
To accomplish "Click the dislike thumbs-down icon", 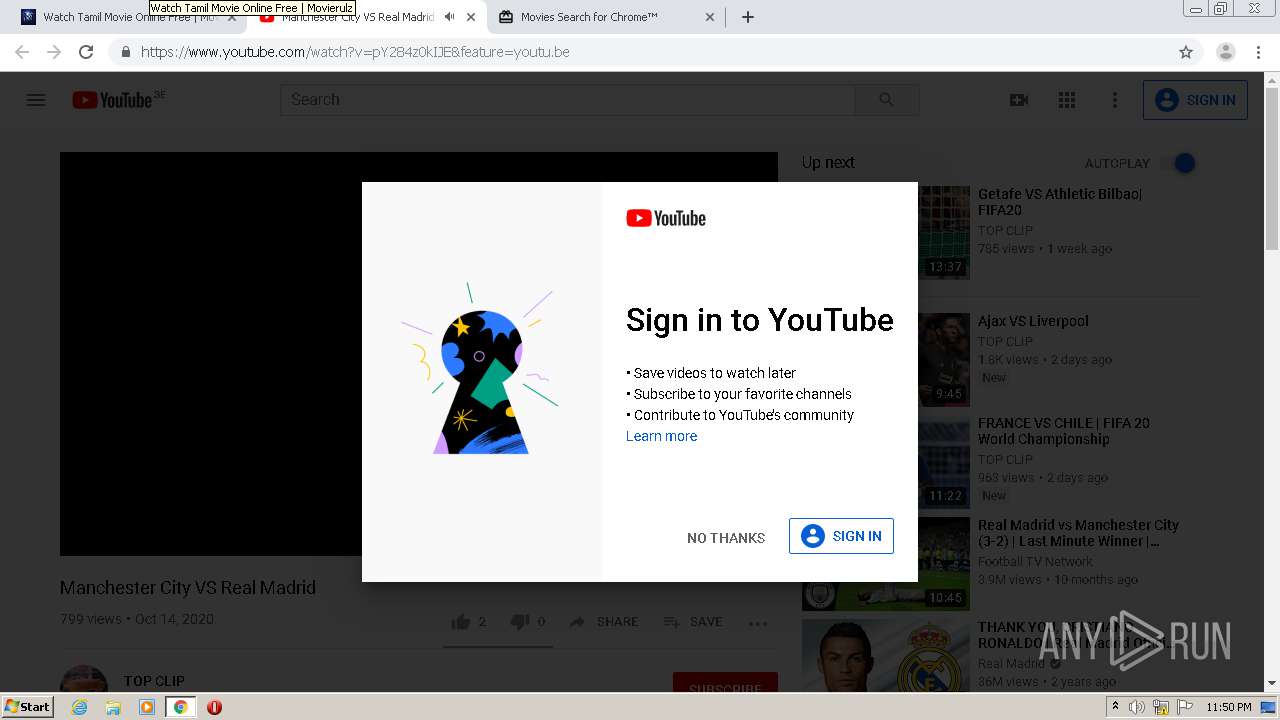I will [x=520, y=622].
